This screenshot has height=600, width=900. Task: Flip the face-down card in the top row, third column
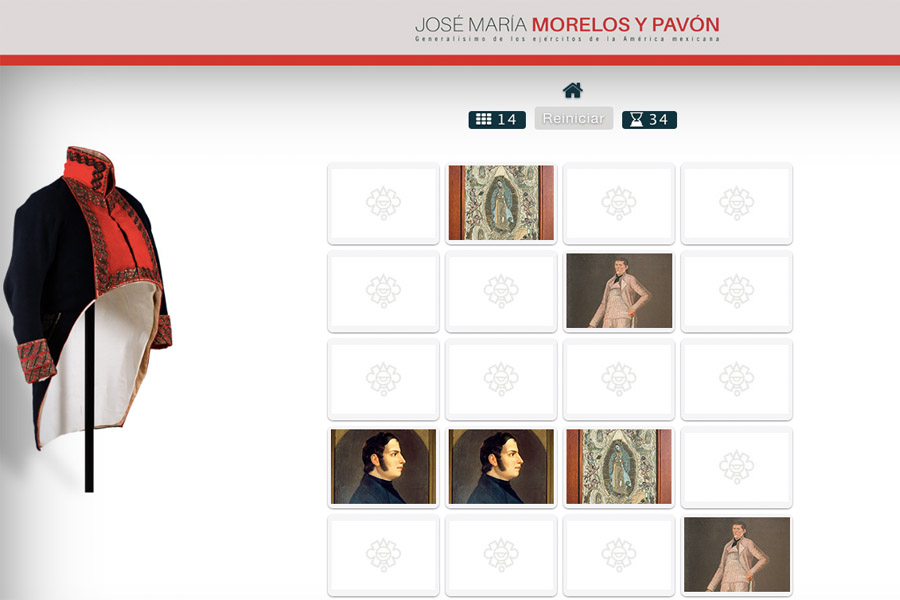pyautogui.click(x=619, y=203)
